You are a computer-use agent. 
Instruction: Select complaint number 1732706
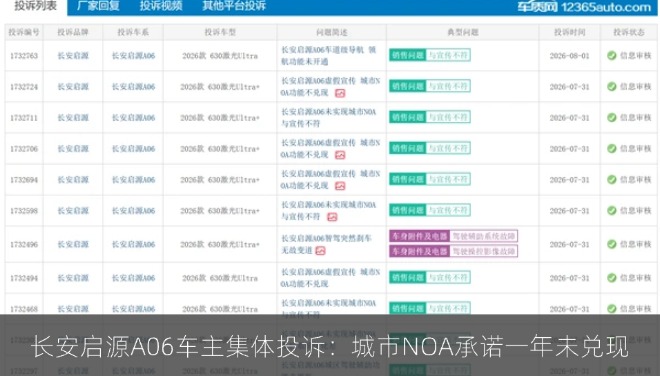[24, 149]
